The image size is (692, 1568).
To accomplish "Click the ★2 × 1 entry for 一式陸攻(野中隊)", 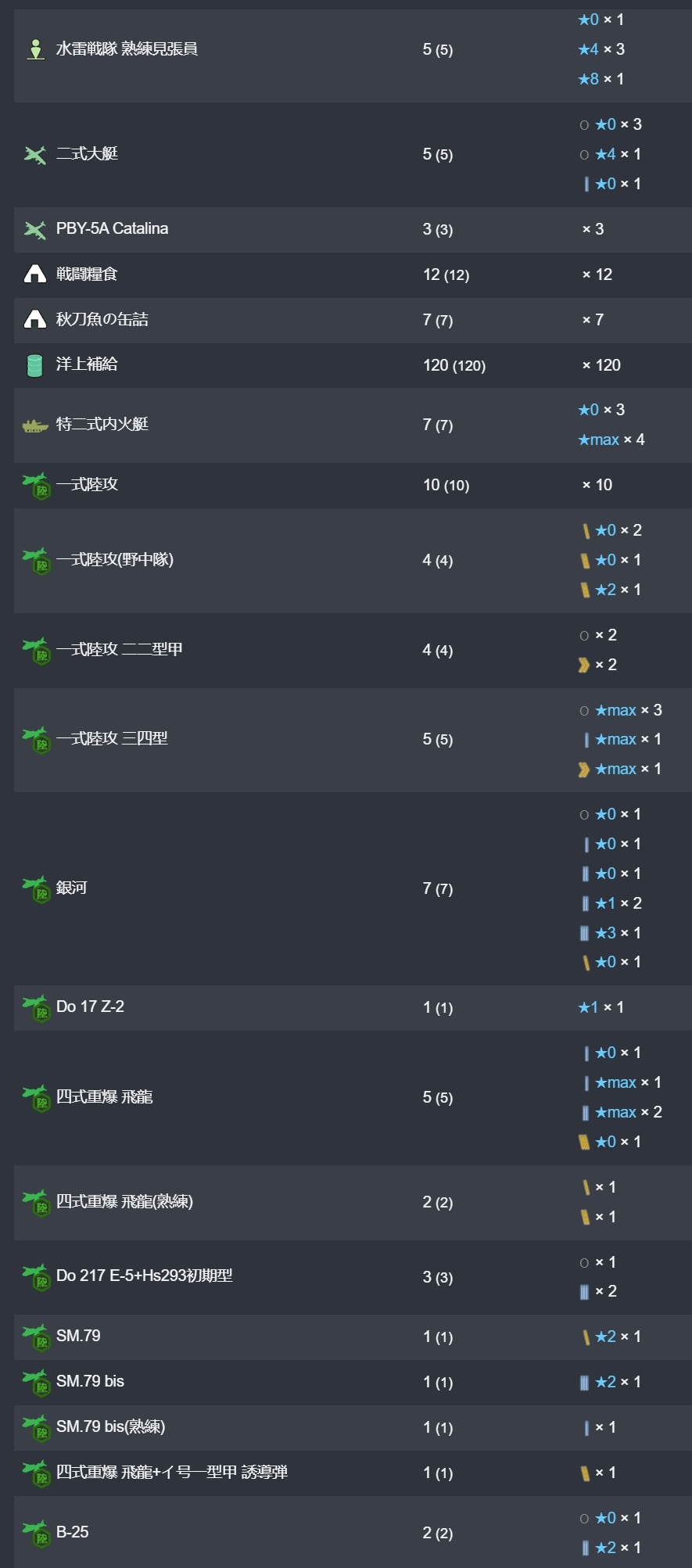I will pos(610,590).
